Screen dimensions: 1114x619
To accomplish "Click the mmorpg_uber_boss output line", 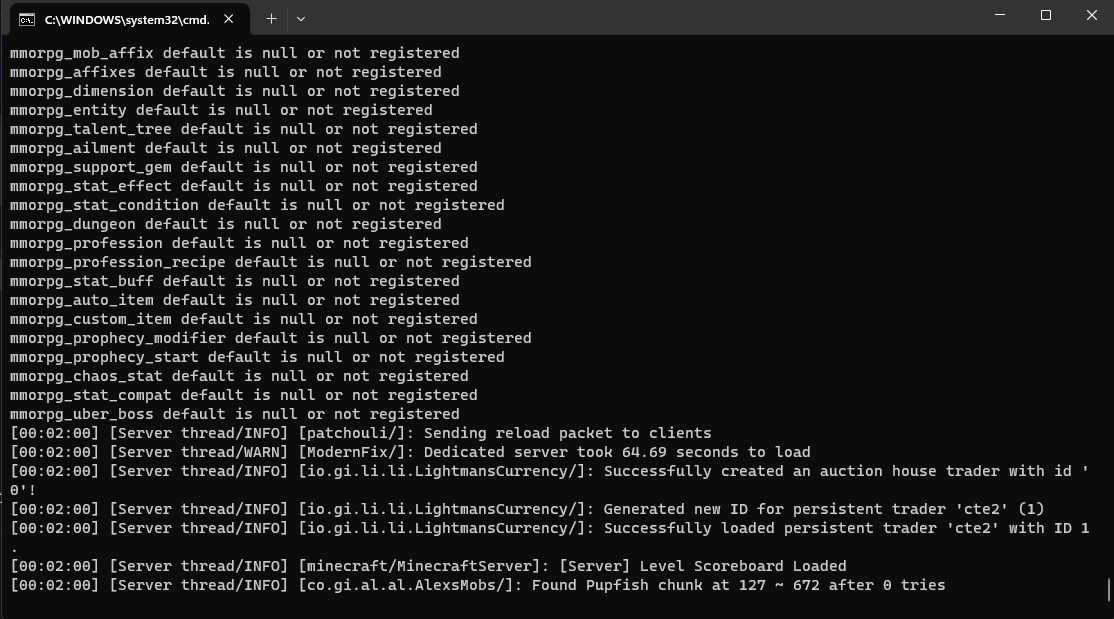I will pos(235,414).
